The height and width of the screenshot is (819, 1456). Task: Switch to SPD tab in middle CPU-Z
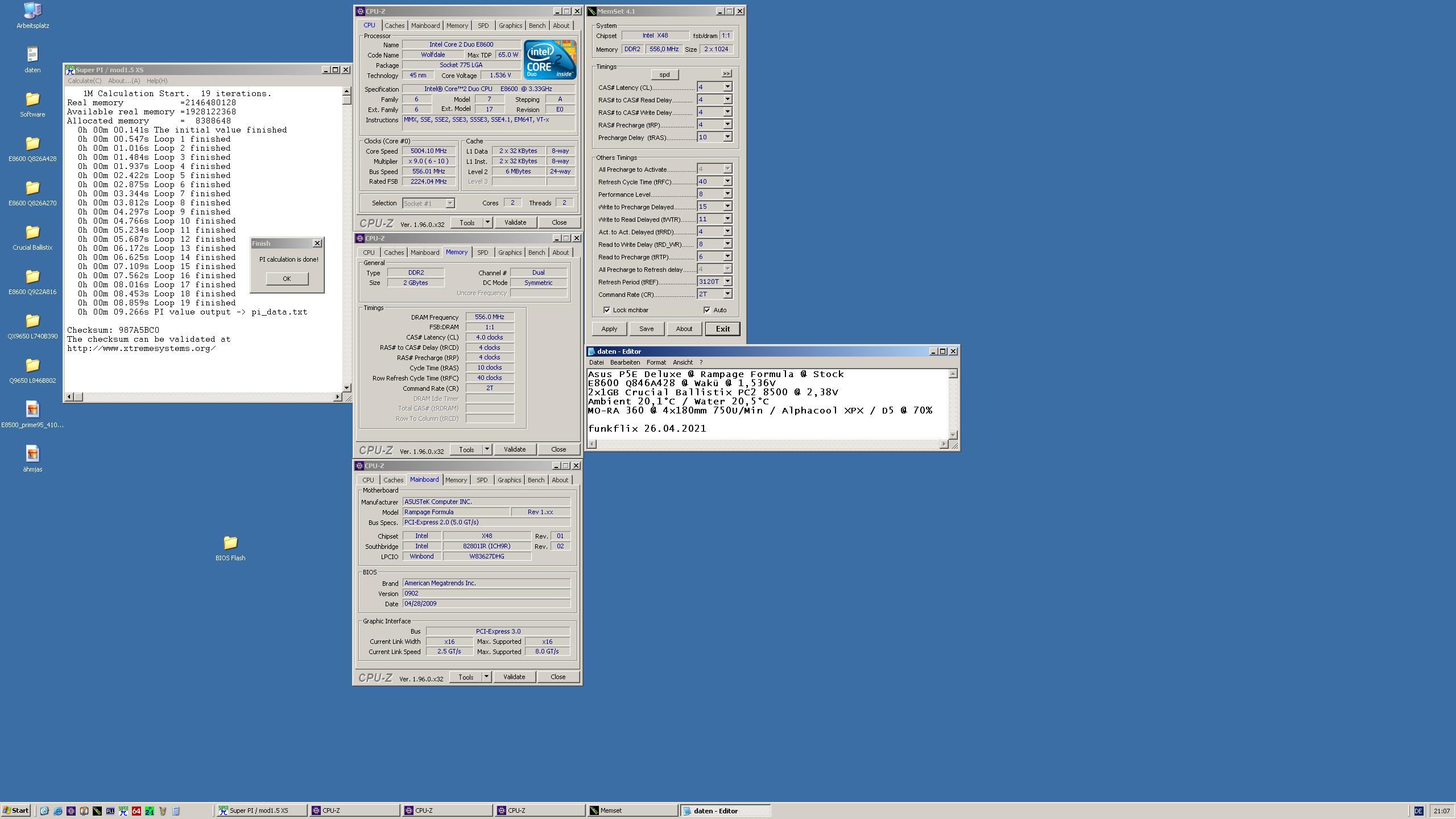482,253
